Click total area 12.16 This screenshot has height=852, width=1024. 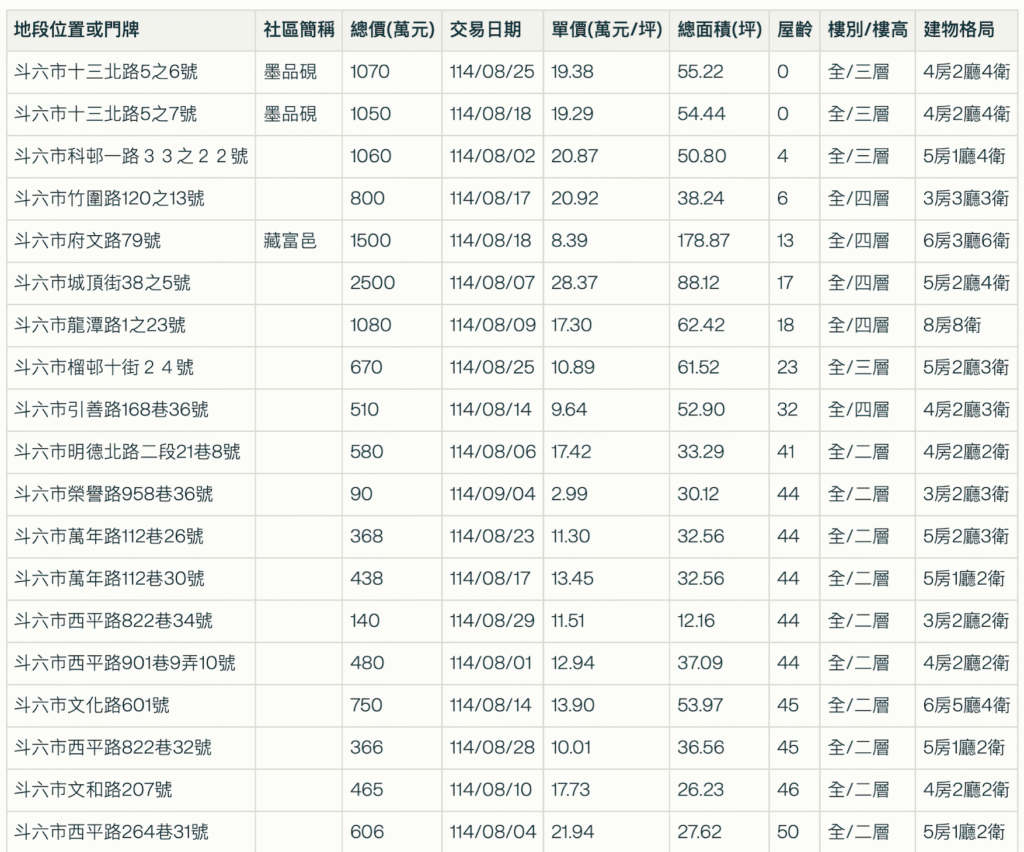click(696, 621)
